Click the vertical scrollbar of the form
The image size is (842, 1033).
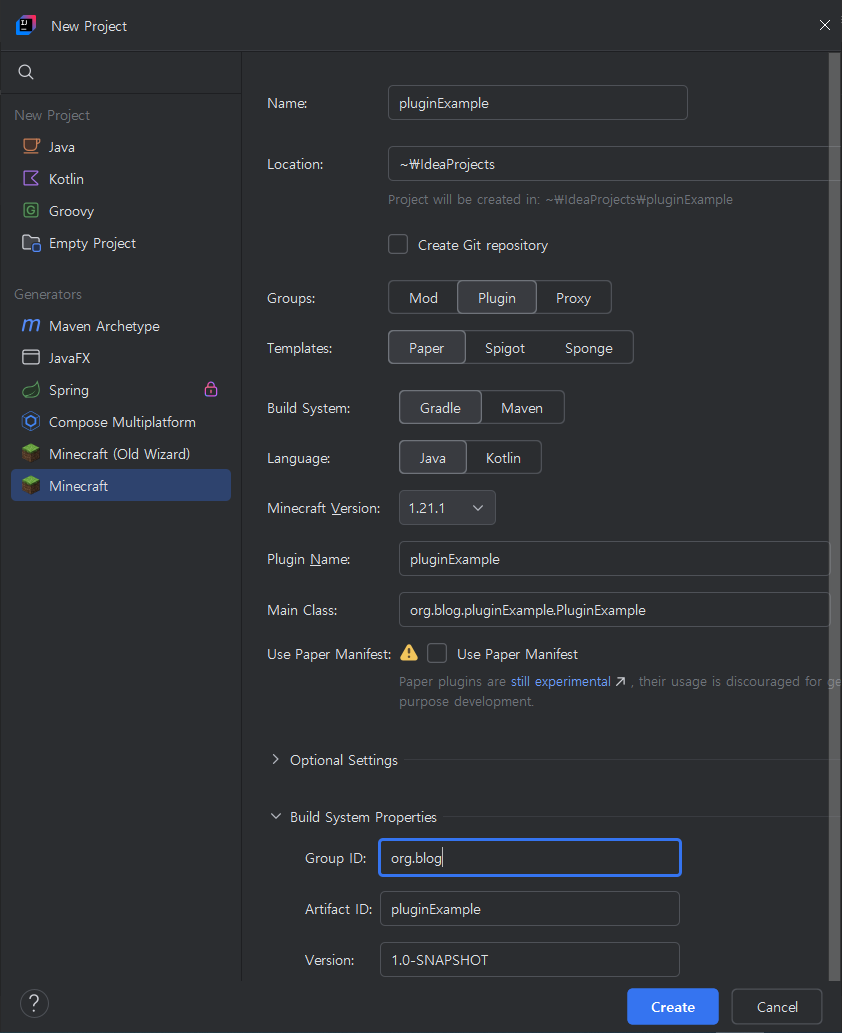pos(835,514)
